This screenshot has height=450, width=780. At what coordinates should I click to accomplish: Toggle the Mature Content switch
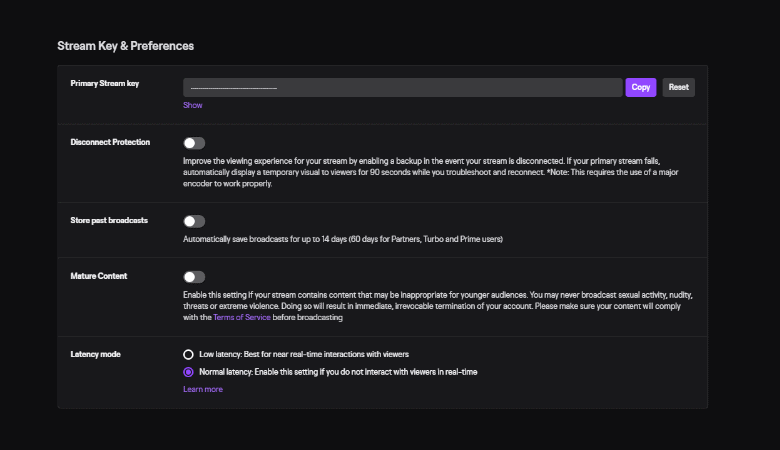[194, 277]
